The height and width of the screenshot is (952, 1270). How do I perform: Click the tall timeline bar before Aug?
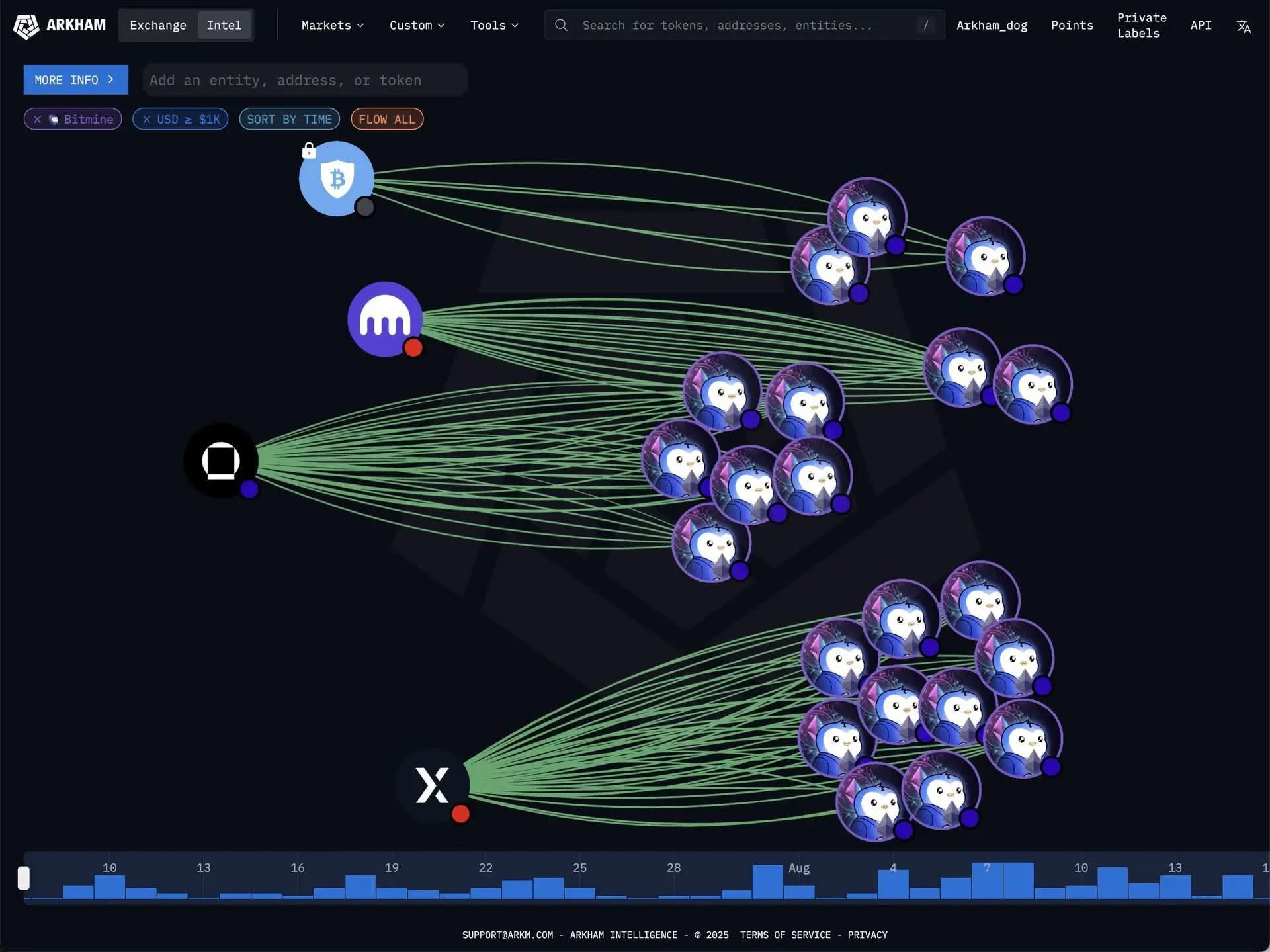click(x=767, y=882)
